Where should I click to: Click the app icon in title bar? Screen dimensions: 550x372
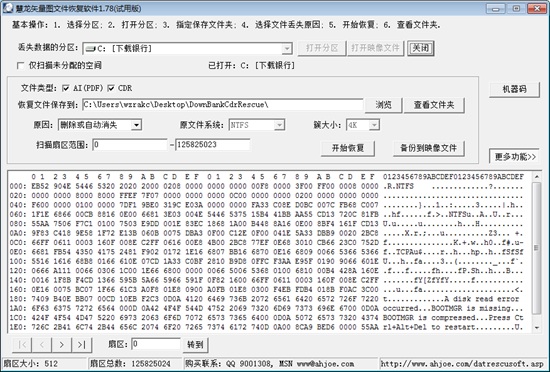point(7,8)
